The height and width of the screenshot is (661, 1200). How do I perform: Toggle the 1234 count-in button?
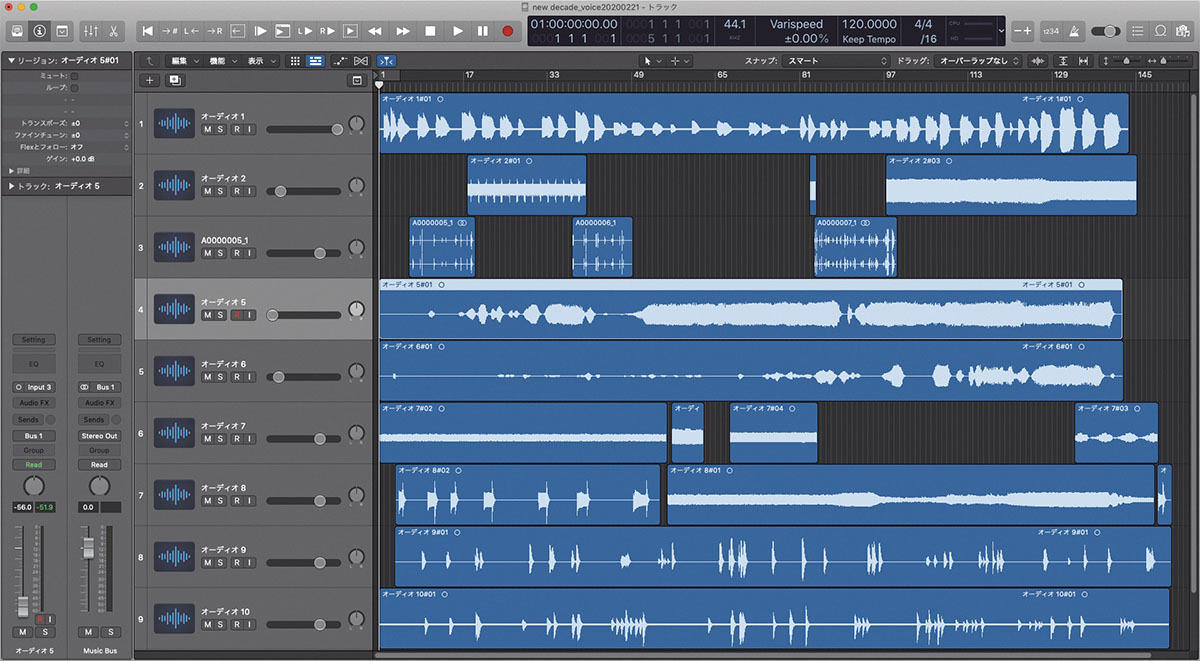(1052, 31)
